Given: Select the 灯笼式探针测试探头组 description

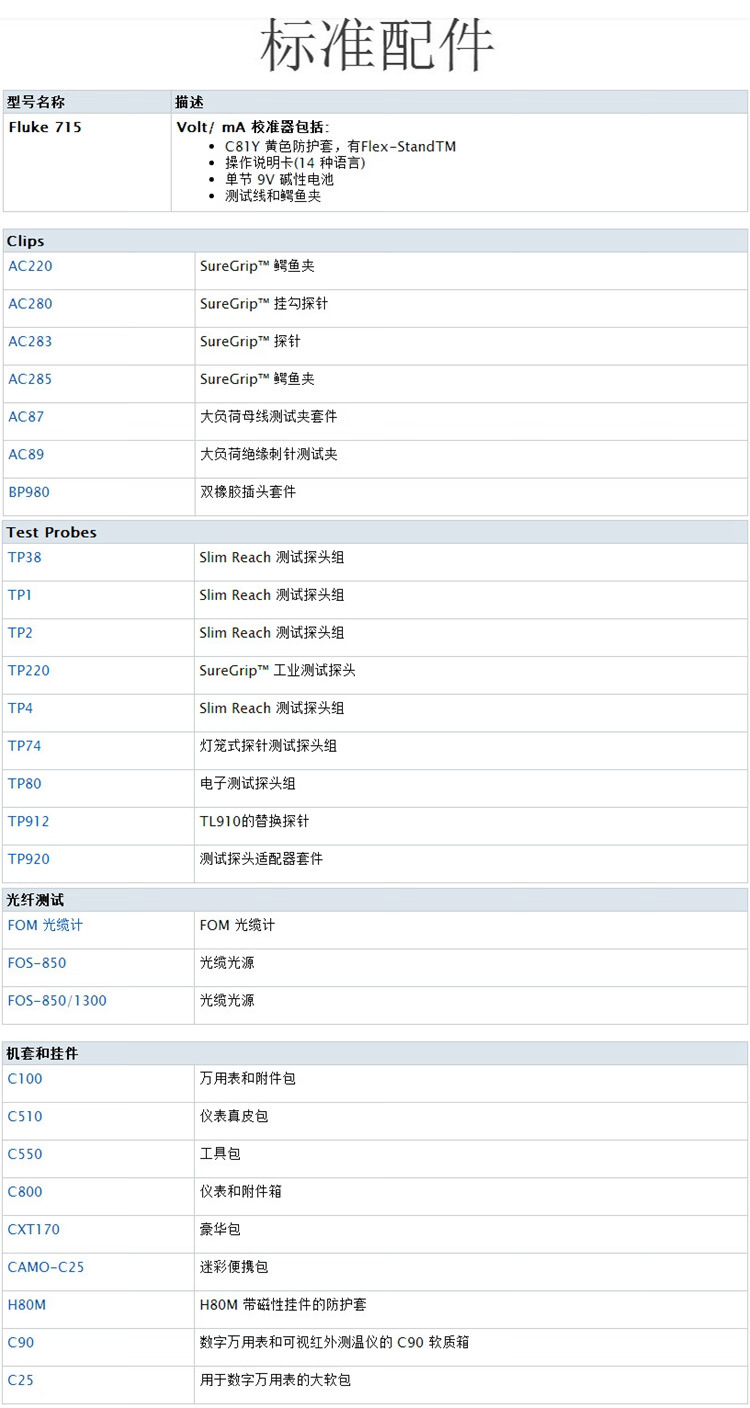Looking at the screenshot, I should [x=268, y=746].
